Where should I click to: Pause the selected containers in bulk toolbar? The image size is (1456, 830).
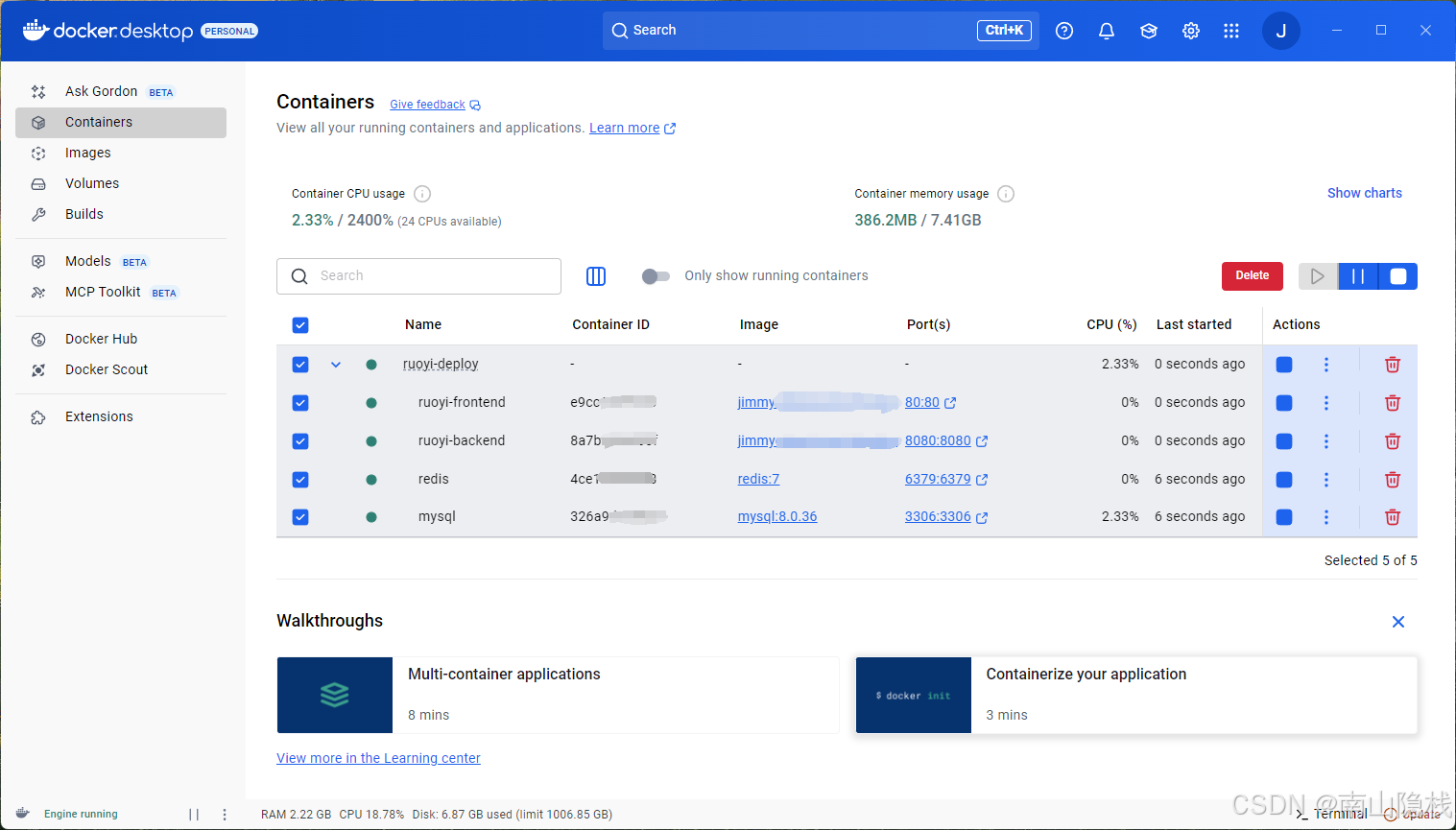click(1358, 276)
